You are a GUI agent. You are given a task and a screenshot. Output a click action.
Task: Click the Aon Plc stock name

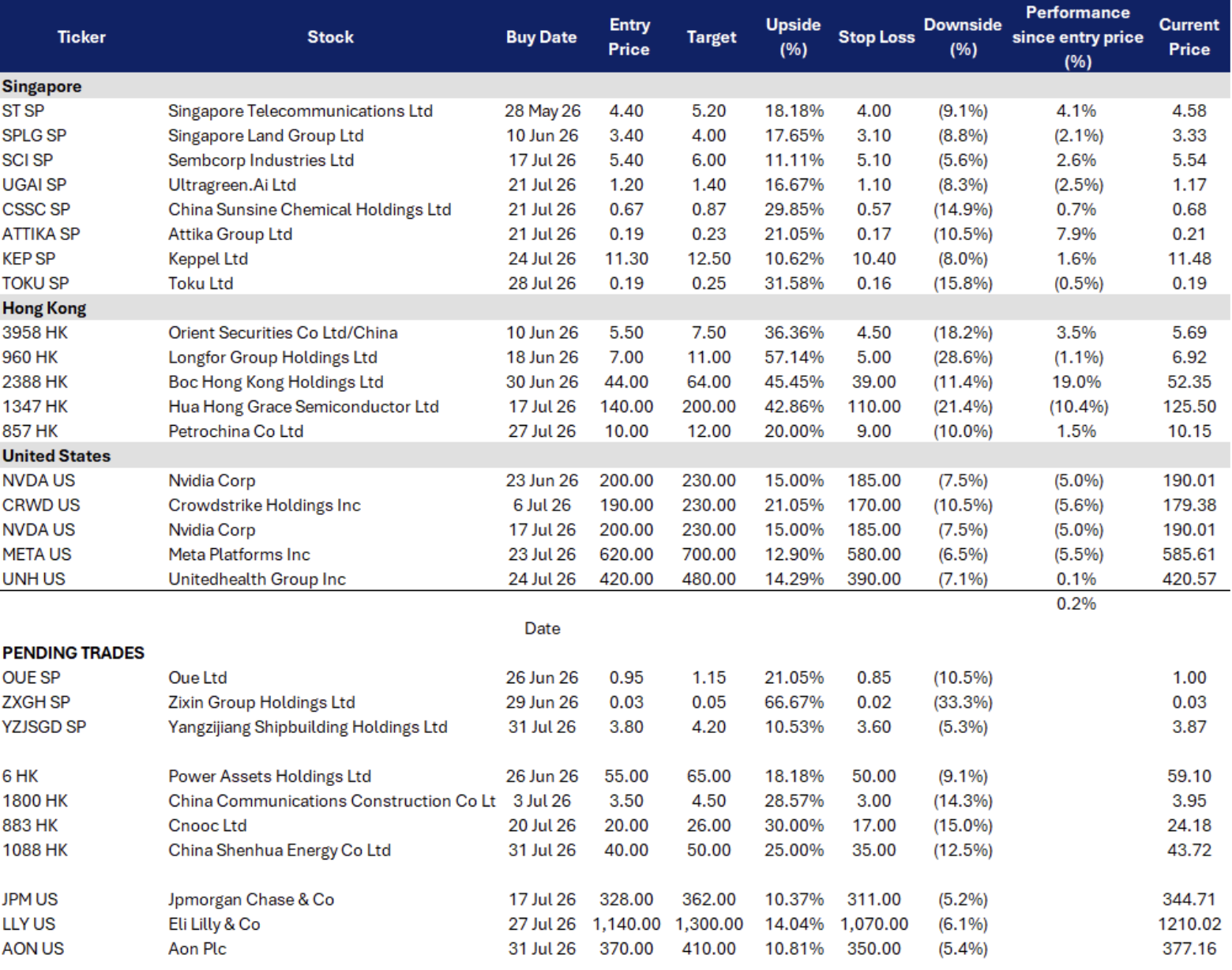coord(197,948)
